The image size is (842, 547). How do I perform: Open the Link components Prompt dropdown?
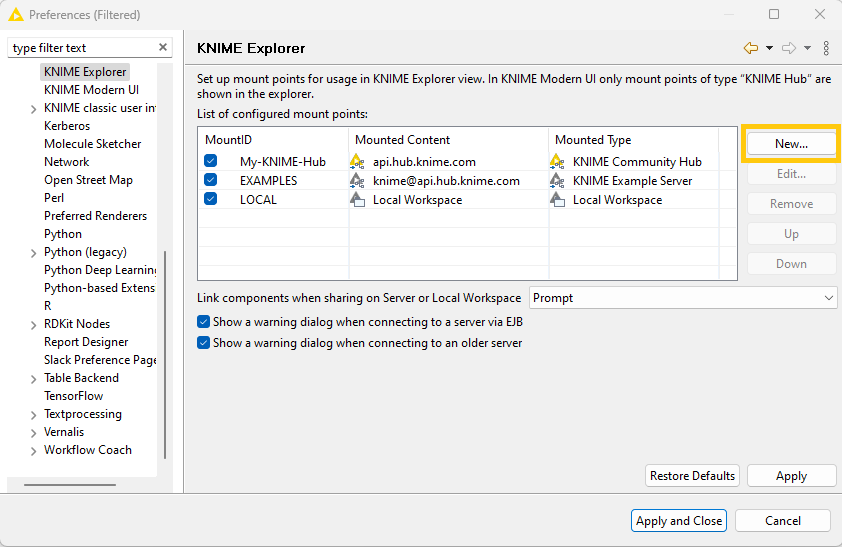(x=683, y=298)
